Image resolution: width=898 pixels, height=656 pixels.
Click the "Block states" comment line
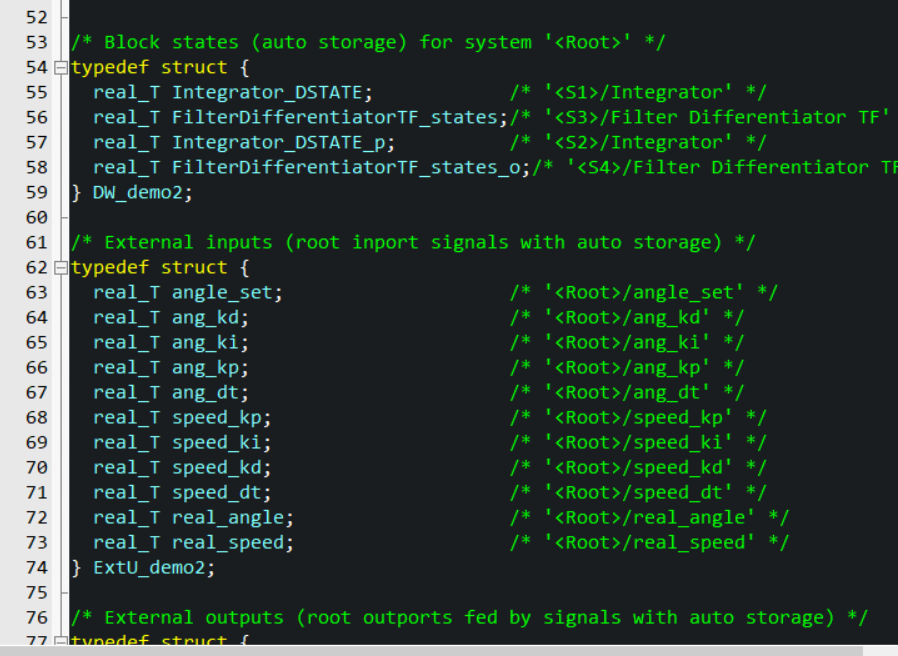(367, 42)
